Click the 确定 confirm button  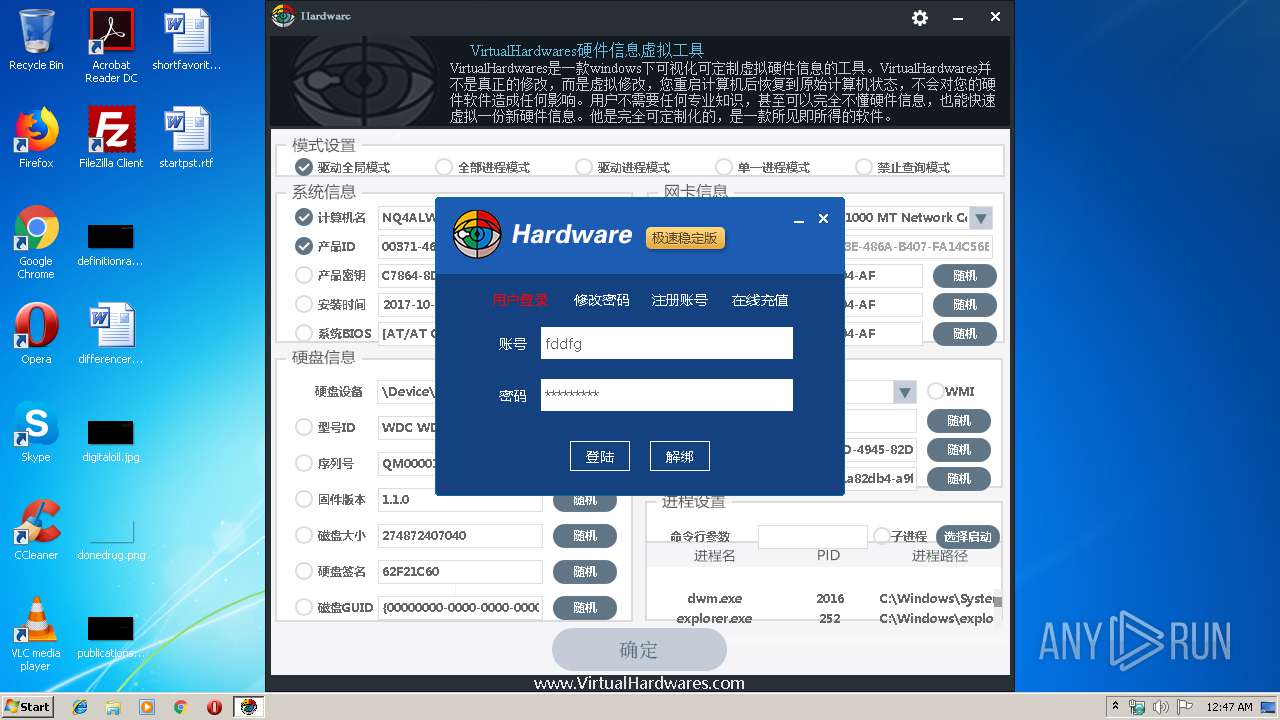pyautogui.click(x=639, y=650)
